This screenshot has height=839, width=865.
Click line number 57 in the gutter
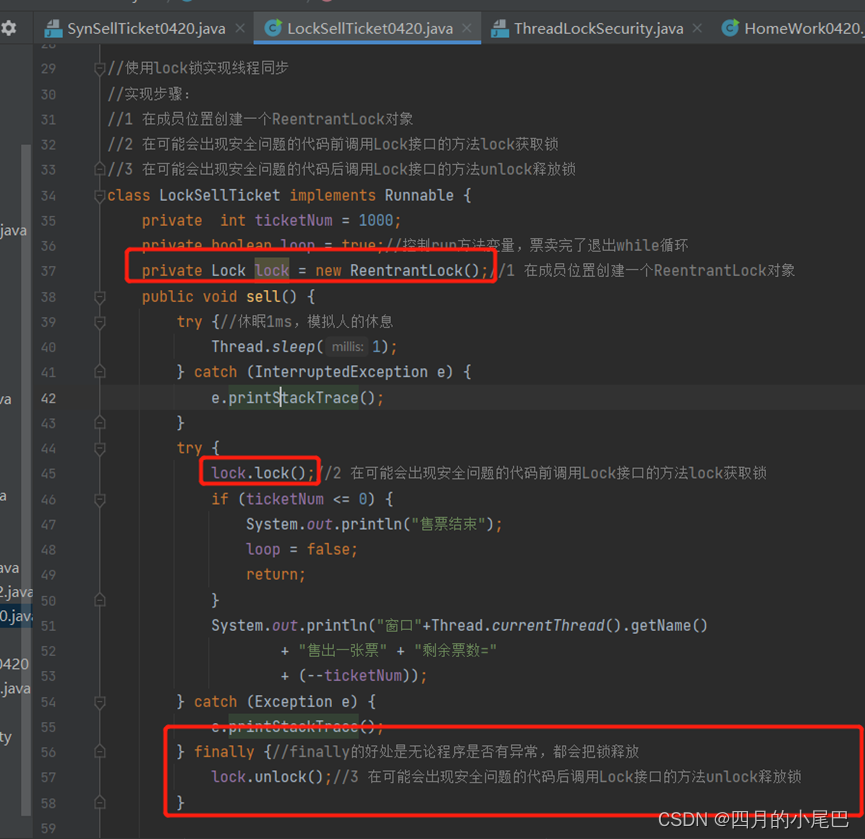coord(49,777)
